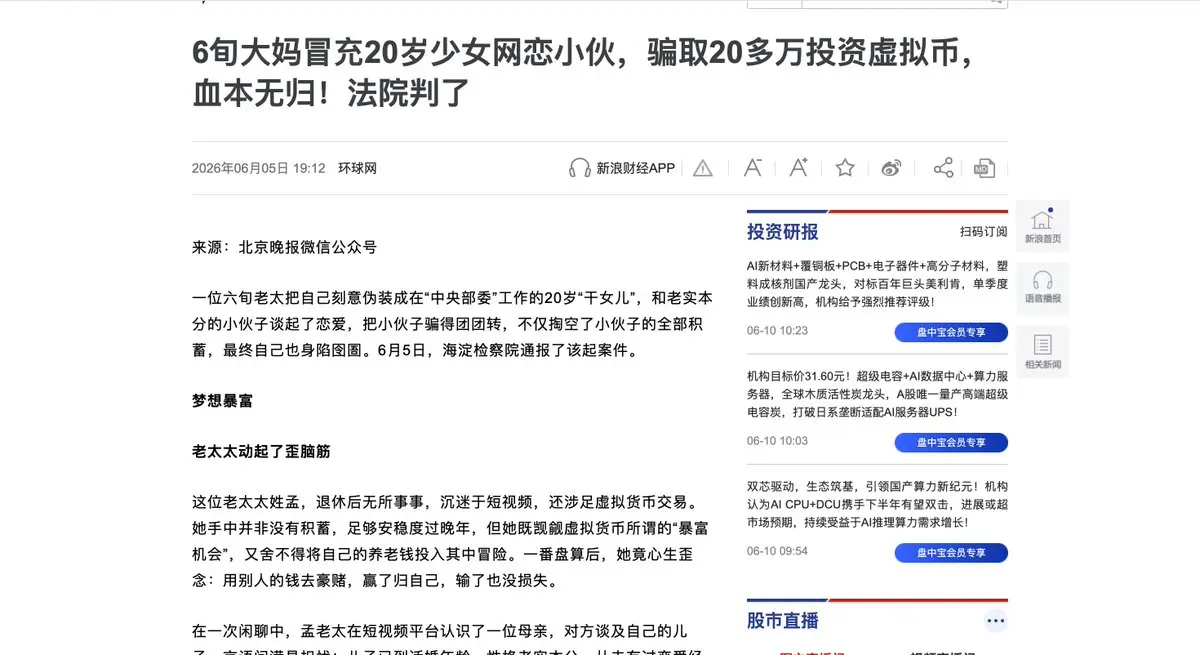Image resolution: width=1200 pixels, height=655 pixels.
Task: Click the warning triangle report icon
Action: pos(703,168)
